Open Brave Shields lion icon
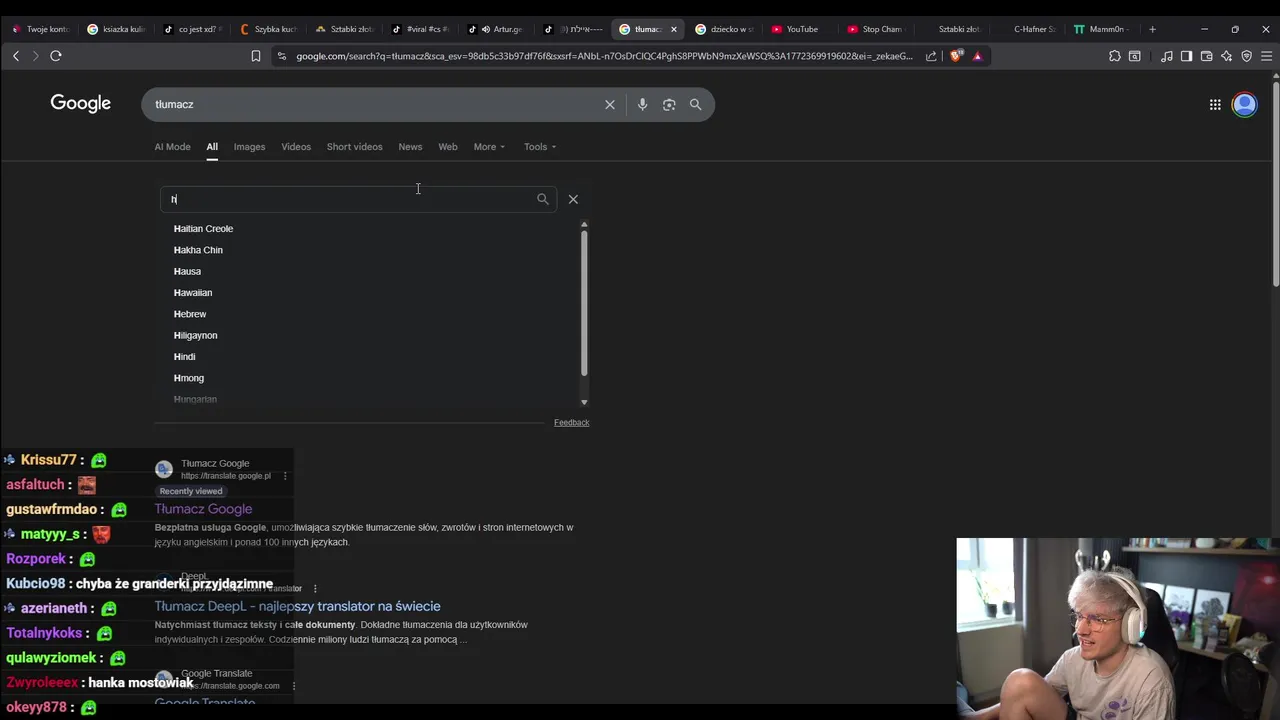 [956, 56]
